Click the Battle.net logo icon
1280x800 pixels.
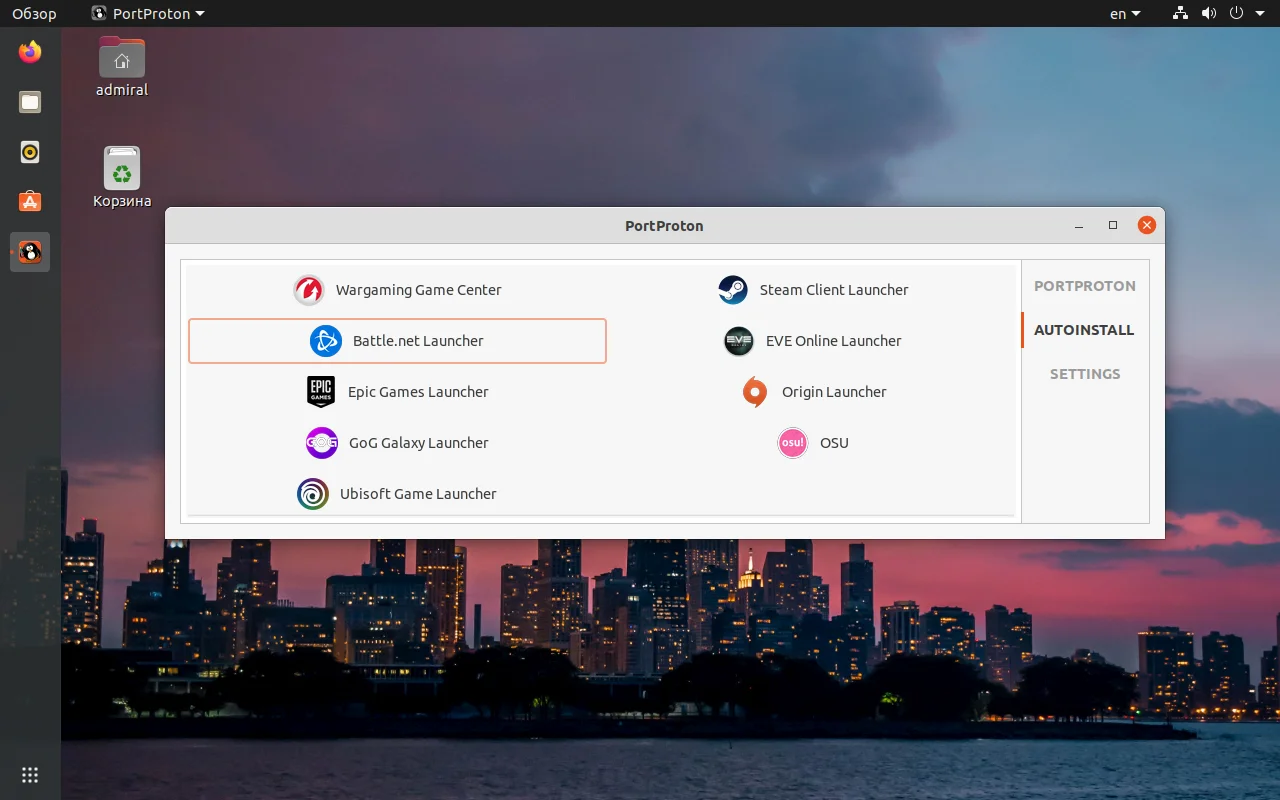(x=326, y=341)
